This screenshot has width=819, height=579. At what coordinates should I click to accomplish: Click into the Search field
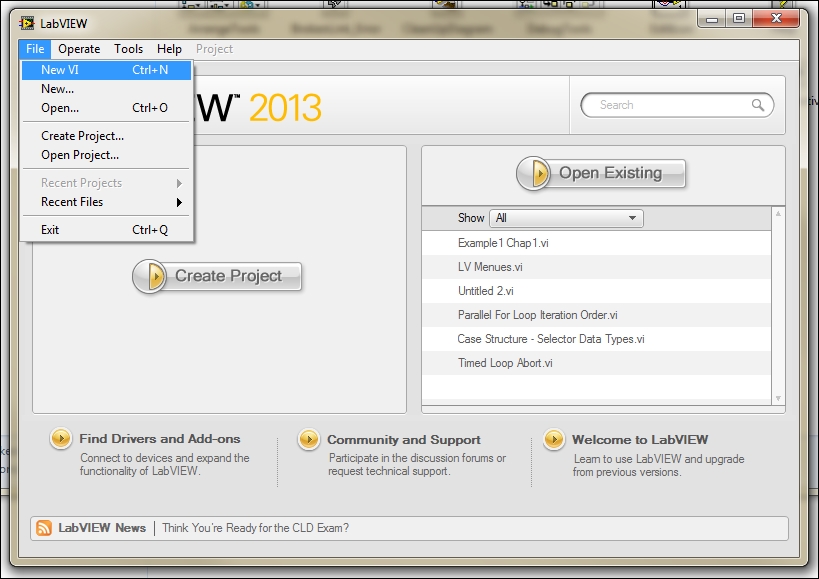677,105
